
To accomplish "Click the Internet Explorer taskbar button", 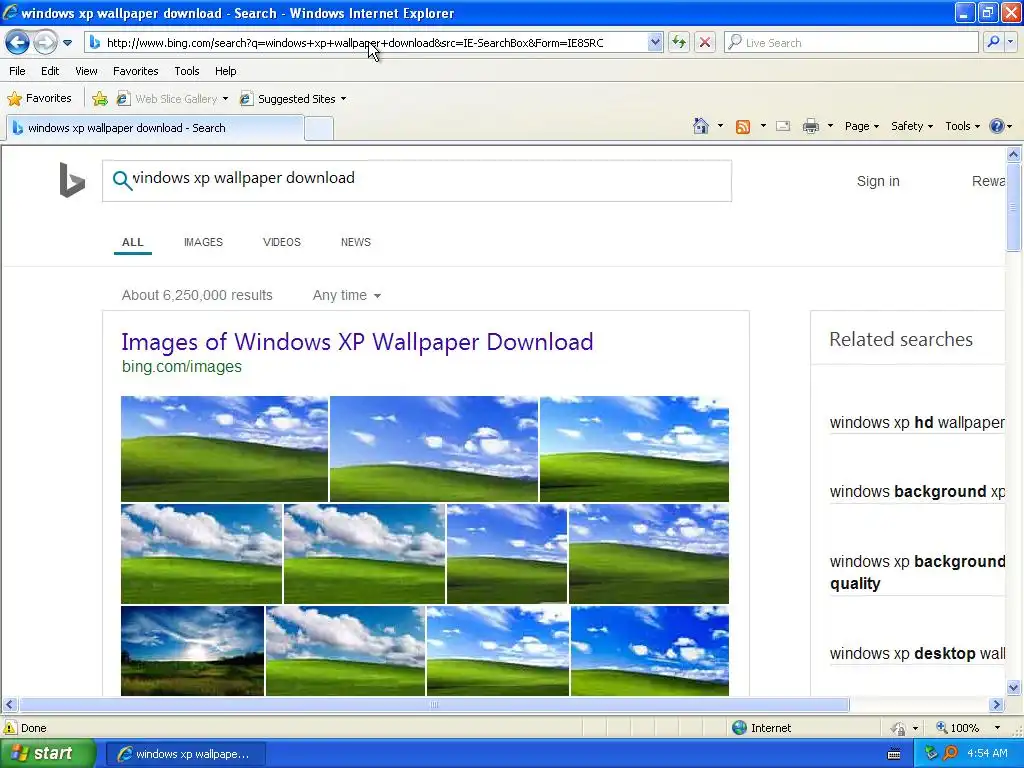I will [x=185, y=754].
